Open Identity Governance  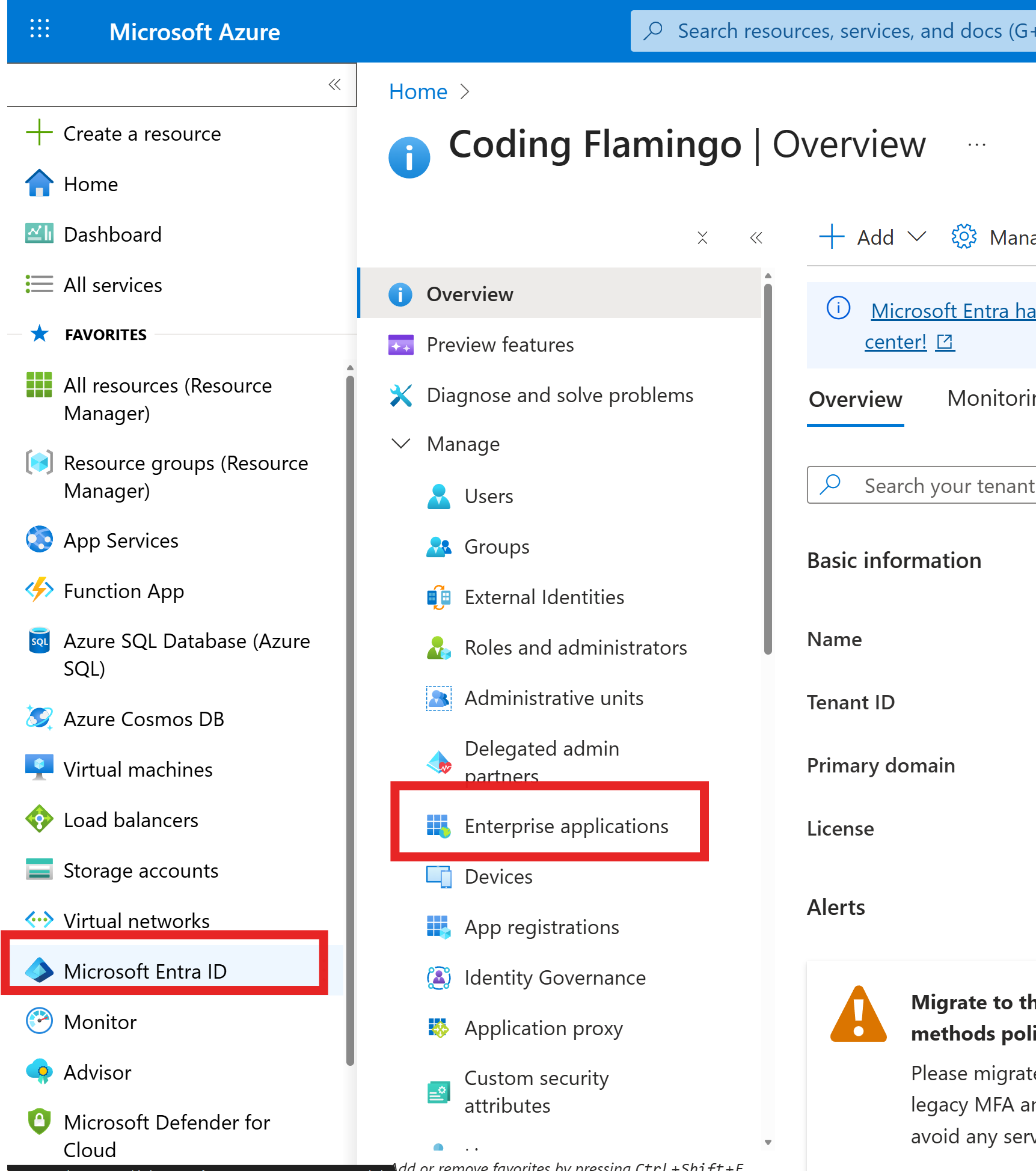pos(554,977)
